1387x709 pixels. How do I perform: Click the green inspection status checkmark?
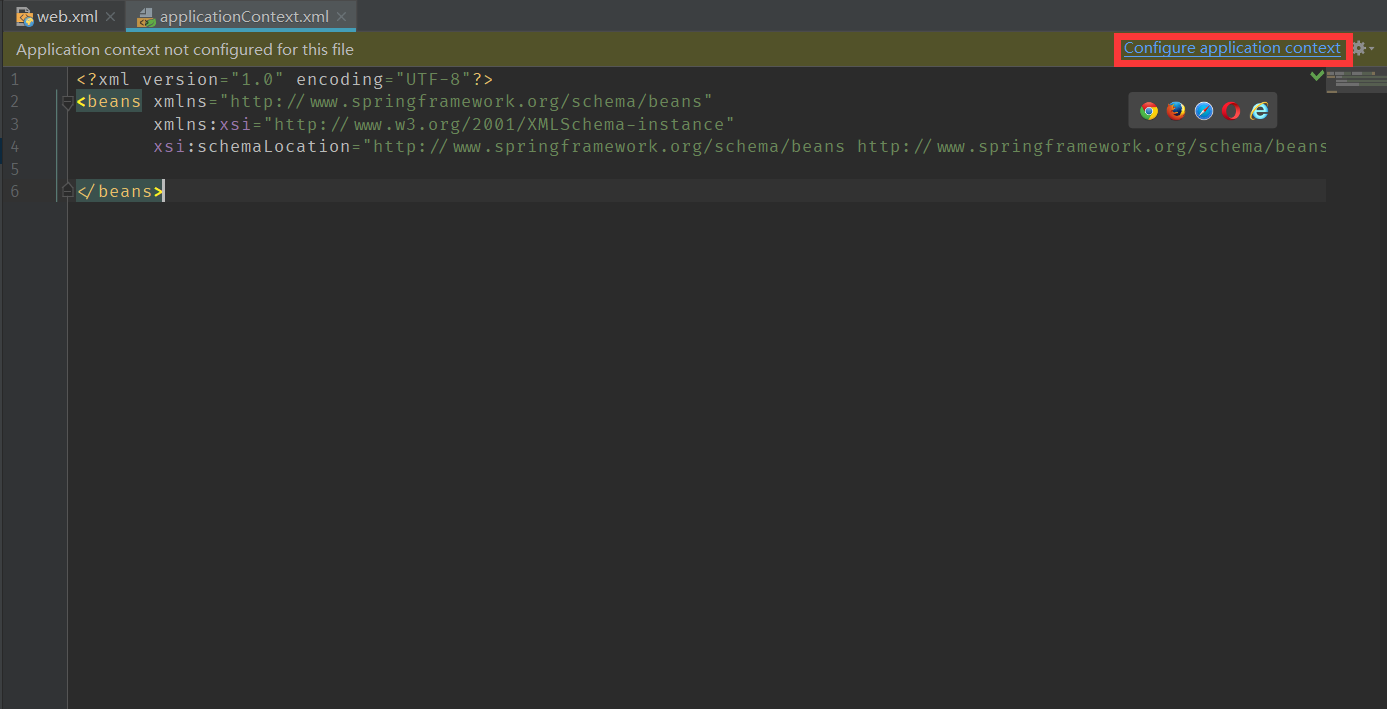coord(1317,76)
